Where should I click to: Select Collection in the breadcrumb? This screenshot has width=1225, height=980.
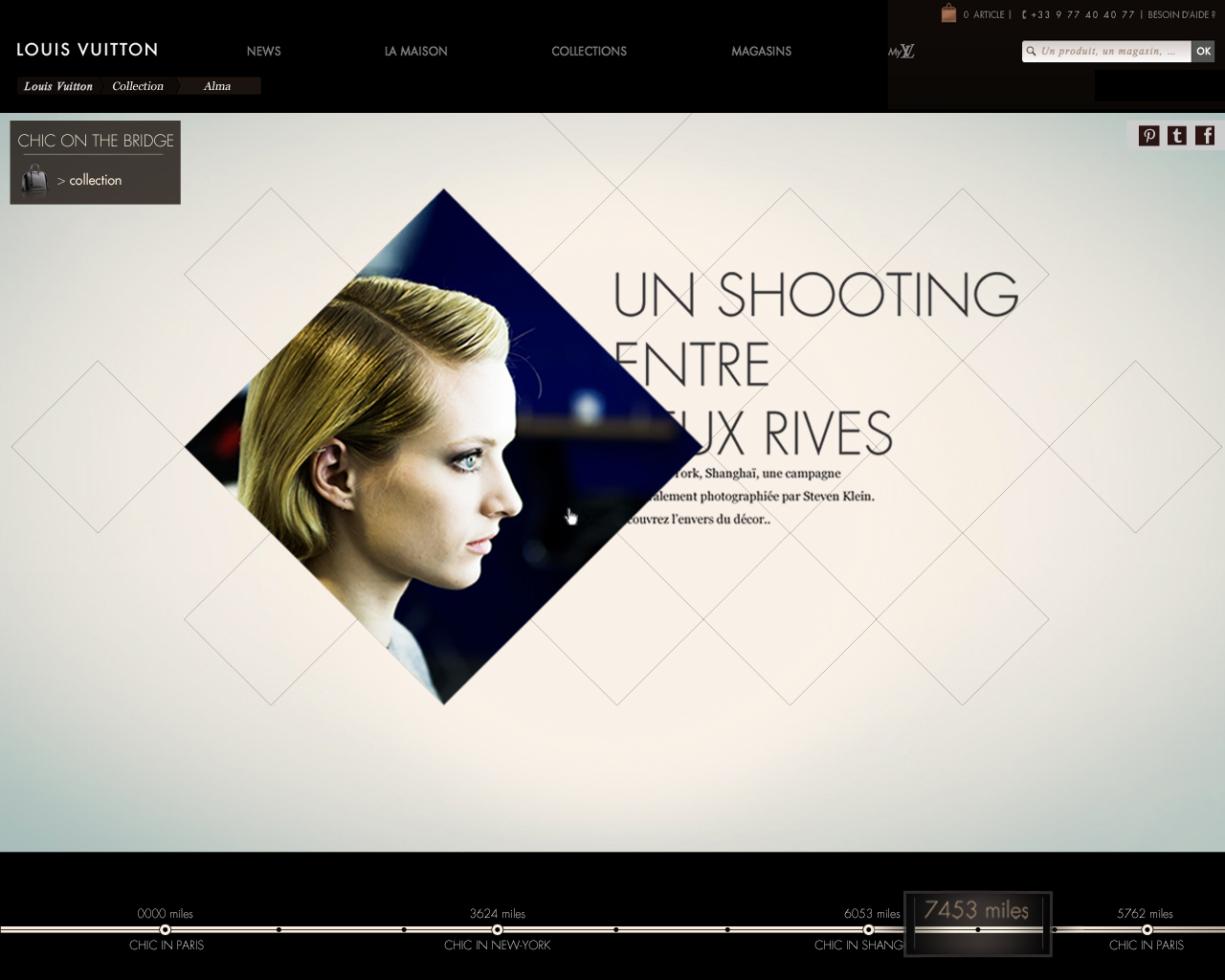coord(138,86)
